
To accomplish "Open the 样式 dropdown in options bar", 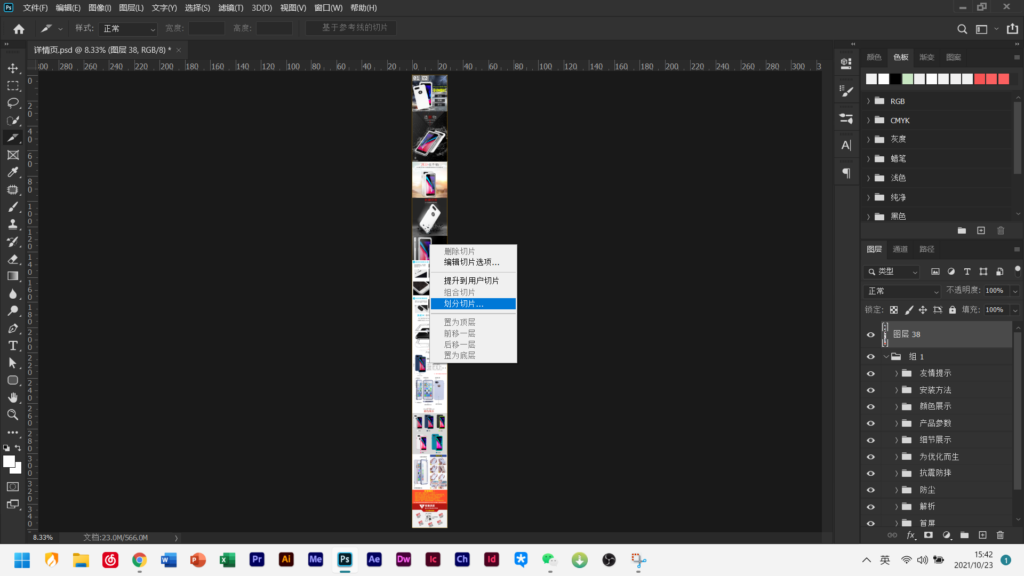I will tap(129, 29).
